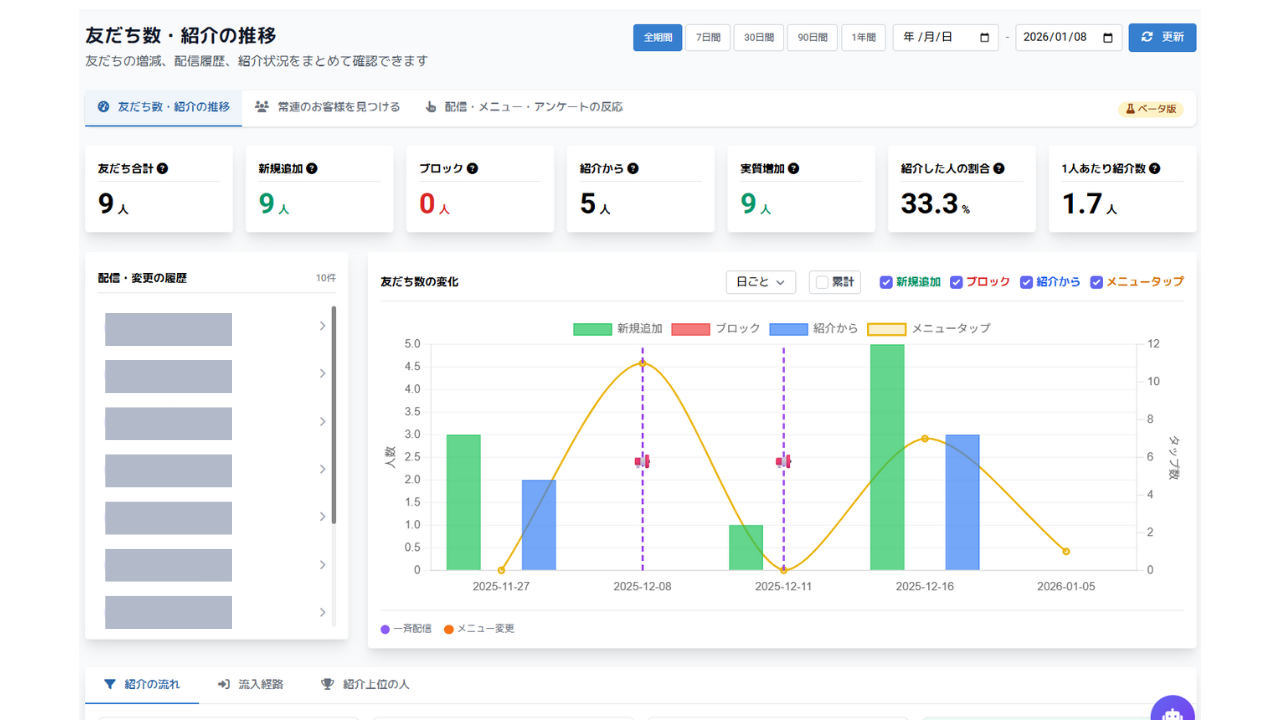Toggle green 新規追加 legend swatch in chart
Screen dimensions: 1280x720
click(x=591, y=329)
